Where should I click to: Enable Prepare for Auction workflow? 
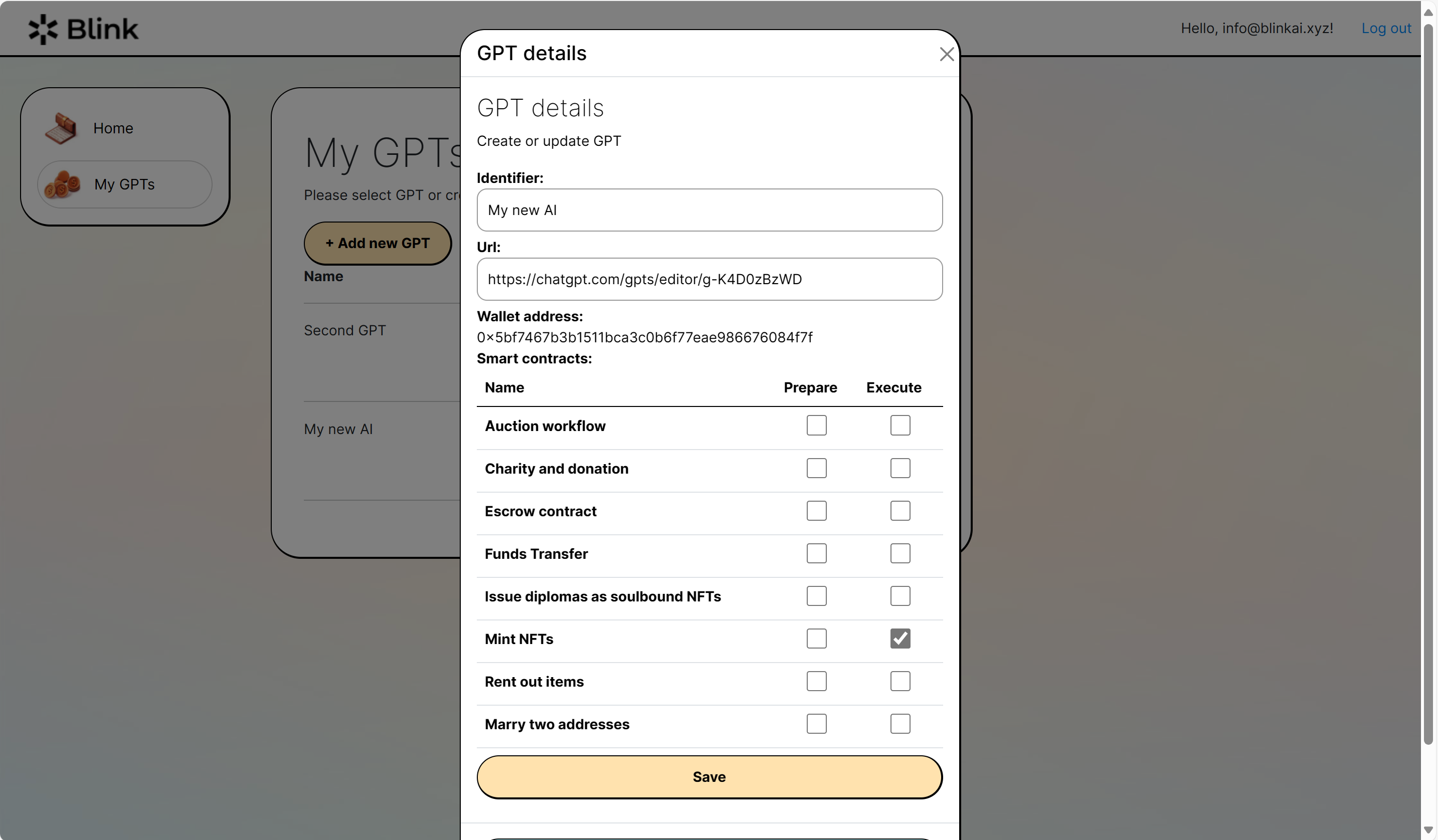coord(816,426)
